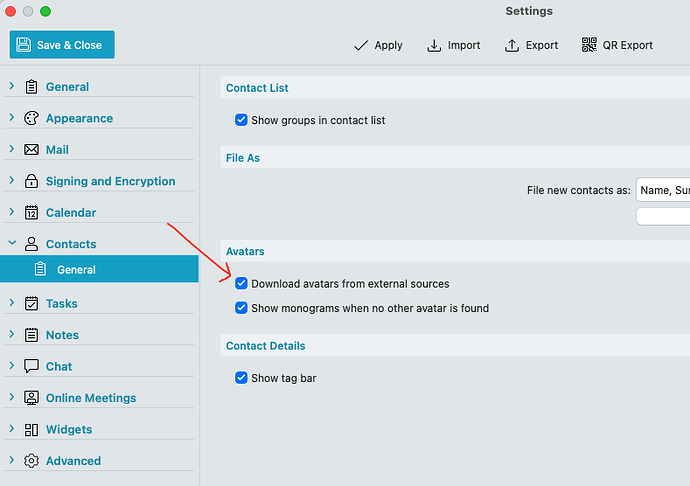Image resolution: width=690 pixels, height=486 pixels.
Task: Open the File new contacts as dropdown
Action: tap(662, 190)
